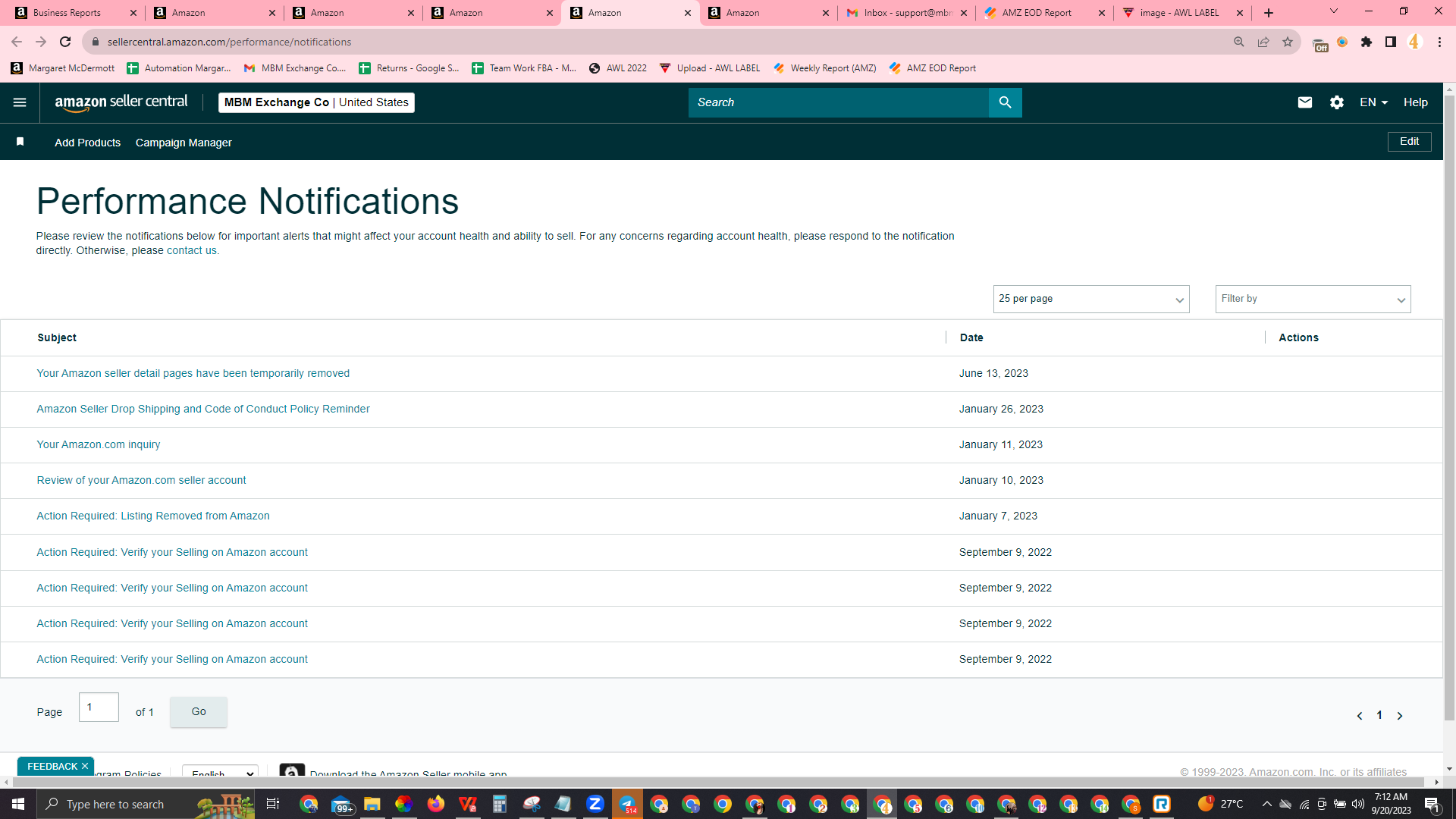Open Campaign Manager menu item
Image resolution: width=1456 pixels, height=819 pixels.
(184, 143)
